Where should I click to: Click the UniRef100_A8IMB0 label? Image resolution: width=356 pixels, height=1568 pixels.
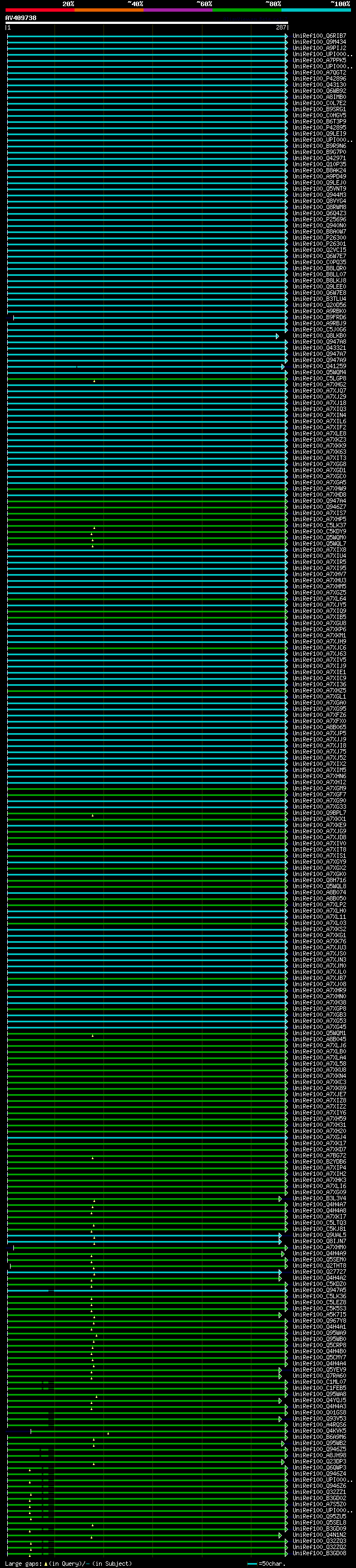(x=319, y=97)
